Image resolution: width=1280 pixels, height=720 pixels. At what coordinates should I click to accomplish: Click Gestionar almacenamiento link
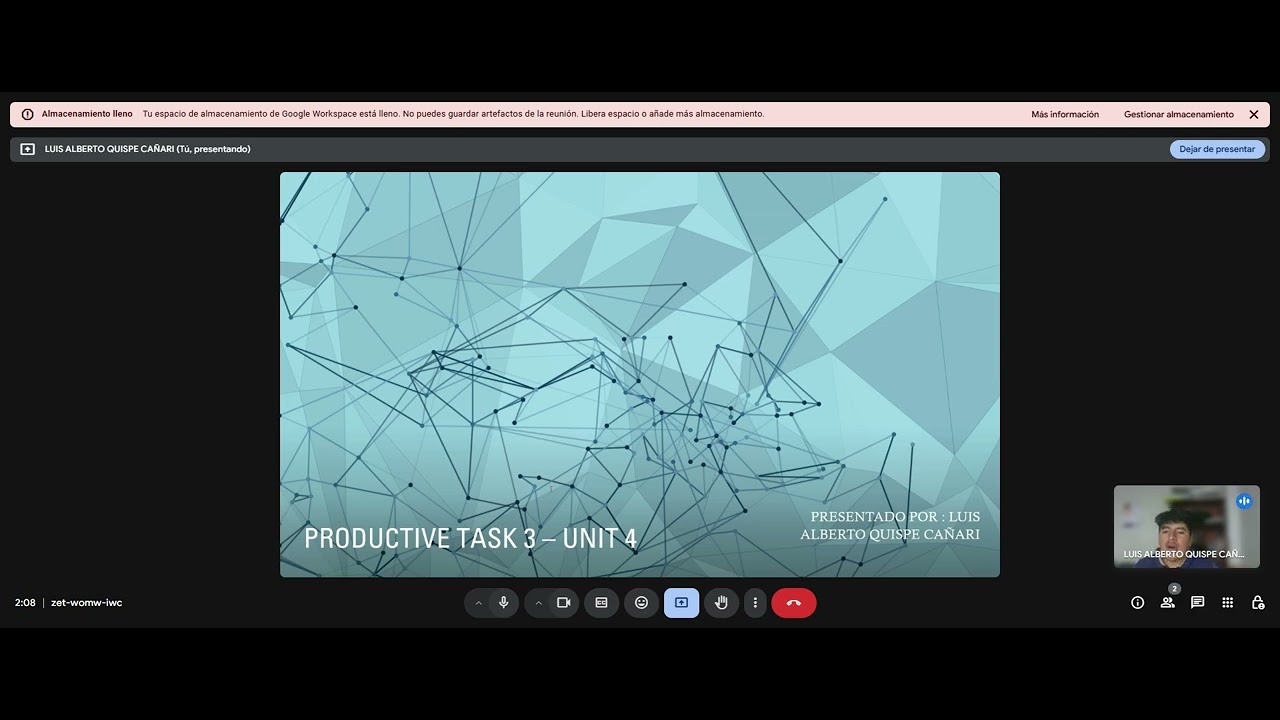click(1179, 114)
